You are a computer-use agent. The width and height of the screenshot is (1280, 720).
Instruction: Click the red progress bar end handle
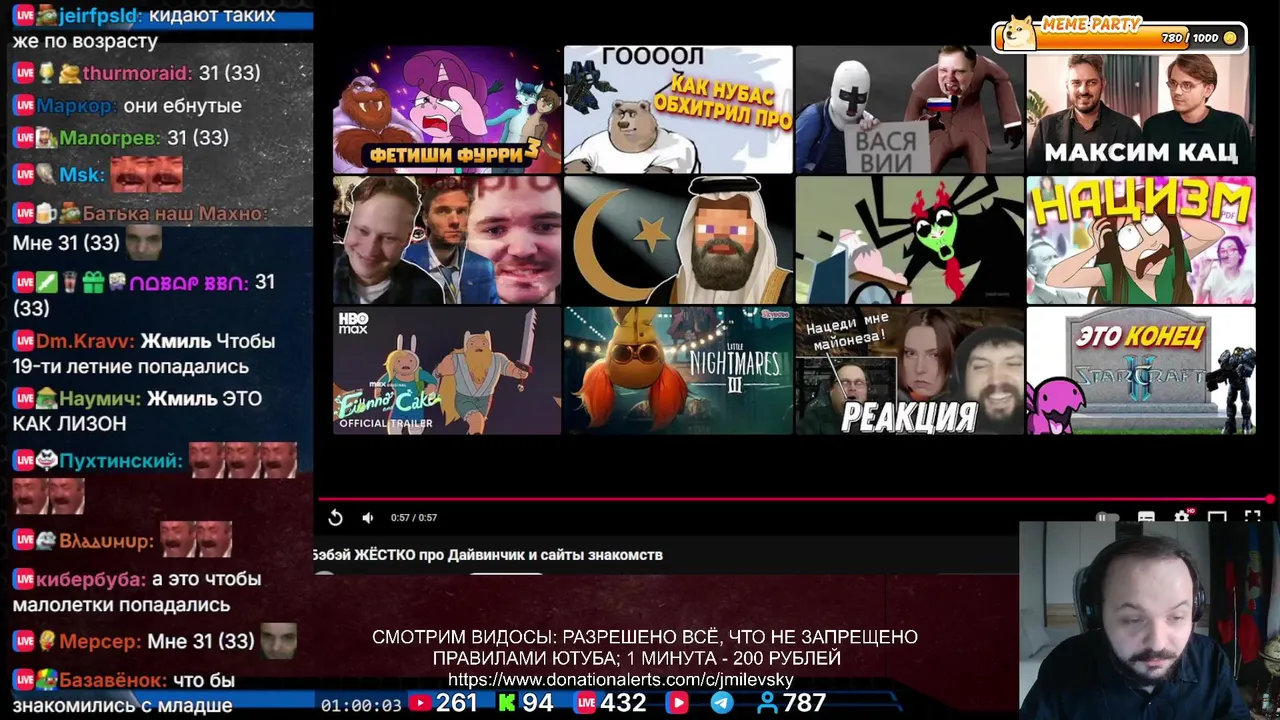click(1270, 498)
